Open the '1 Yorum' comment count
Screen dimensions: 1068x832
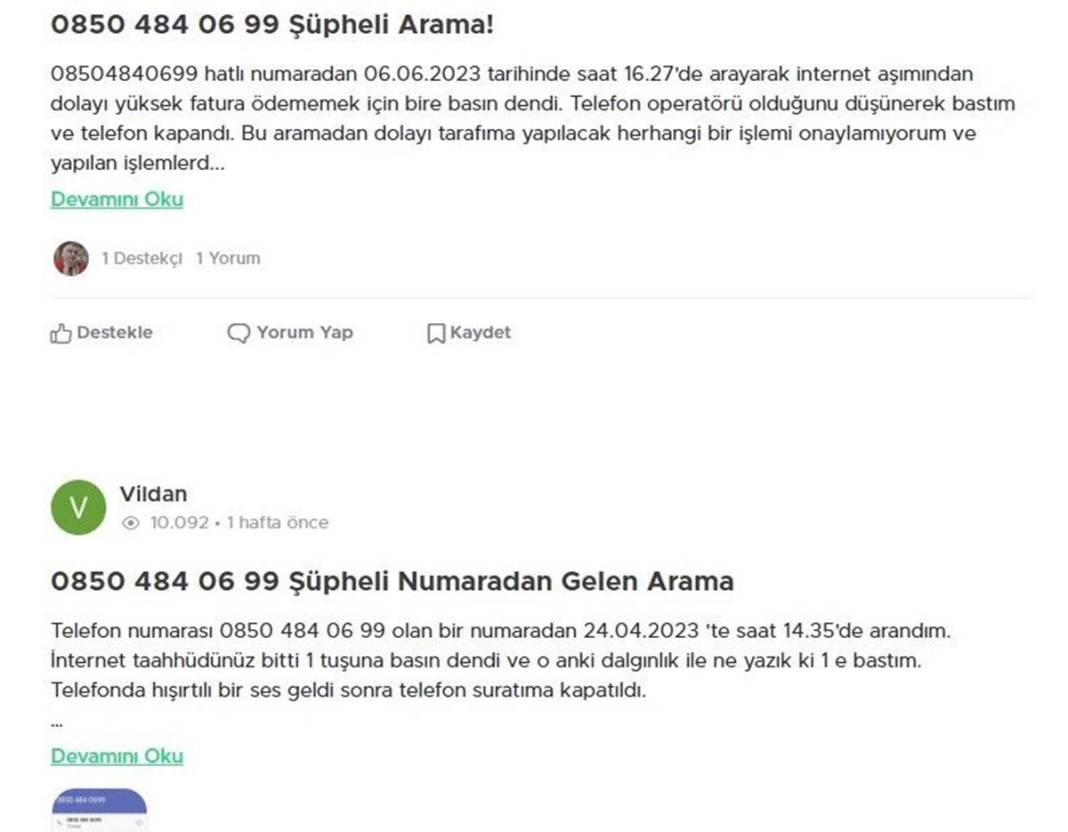click(x=227, y=258)
